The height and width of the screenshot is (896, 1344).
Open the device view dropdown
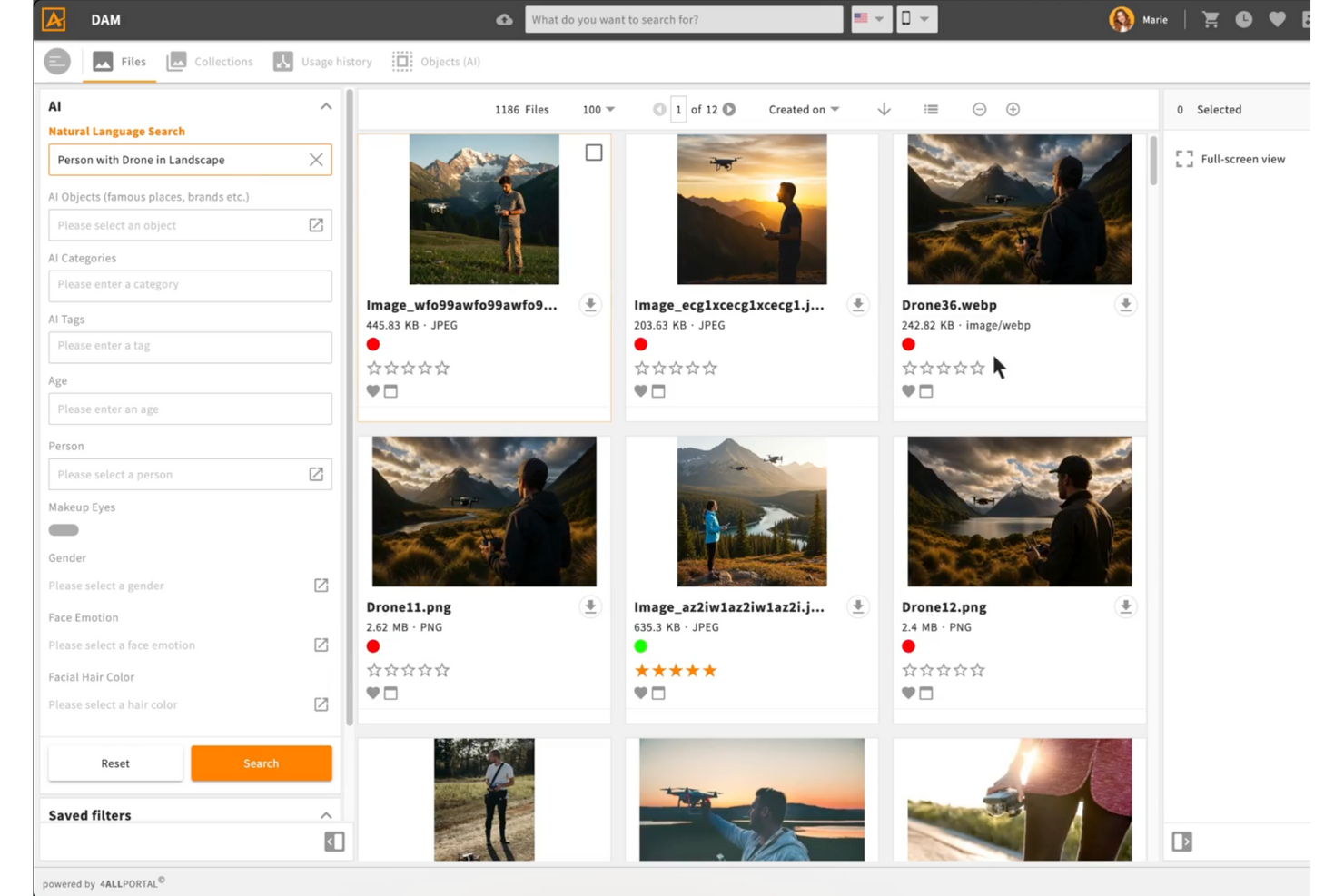[x=916, y=19]
